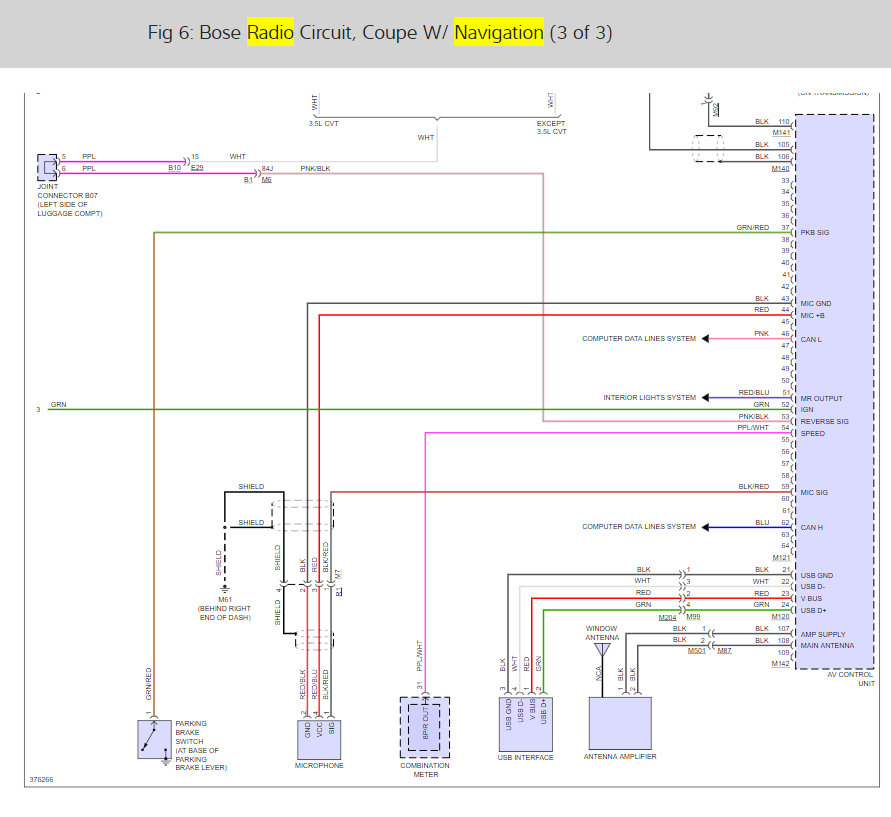
Task: Click the BLK/RED wire label at pin 59
Action: 753,487
